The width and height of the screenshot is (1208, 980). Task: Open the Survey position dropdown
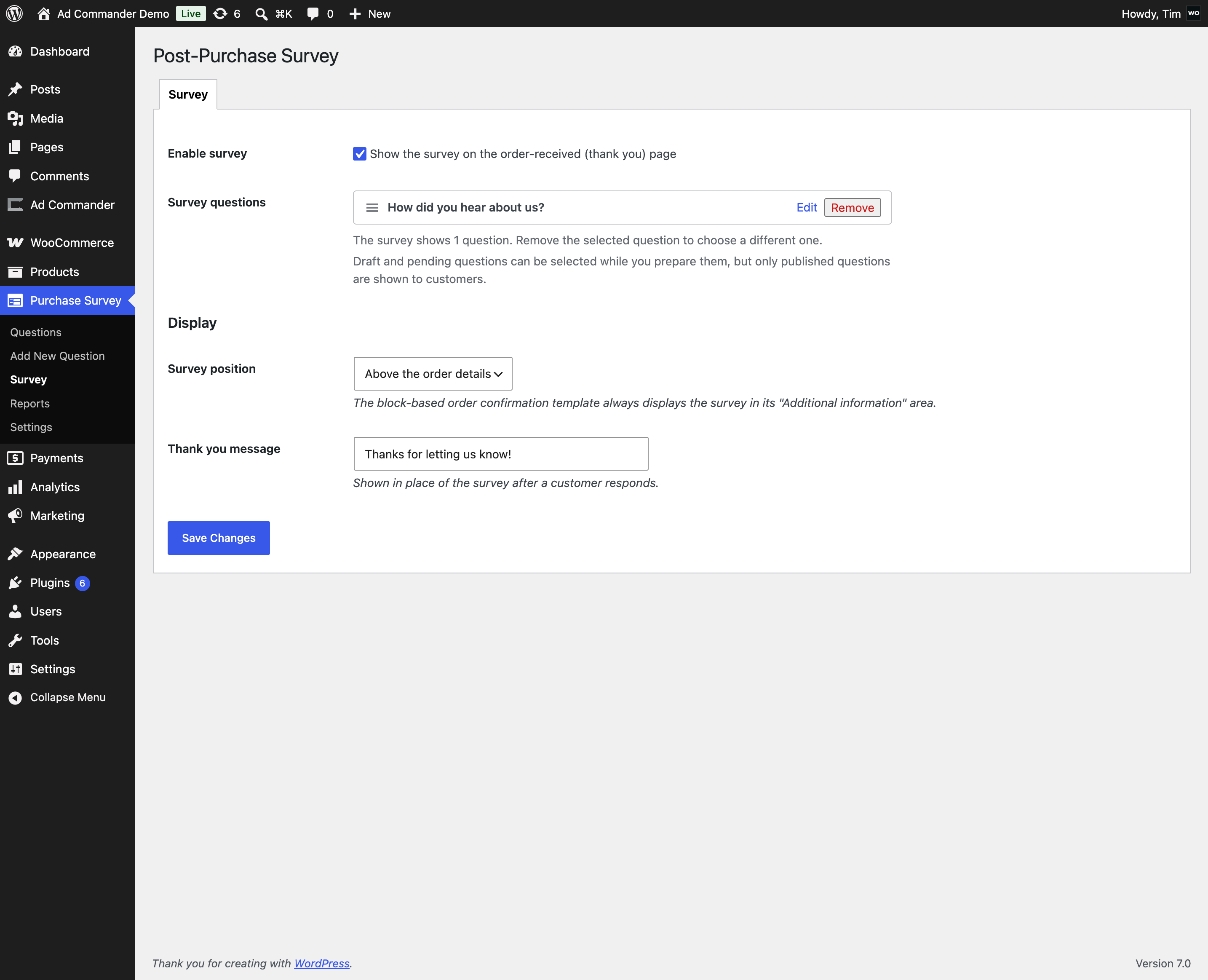433,374
